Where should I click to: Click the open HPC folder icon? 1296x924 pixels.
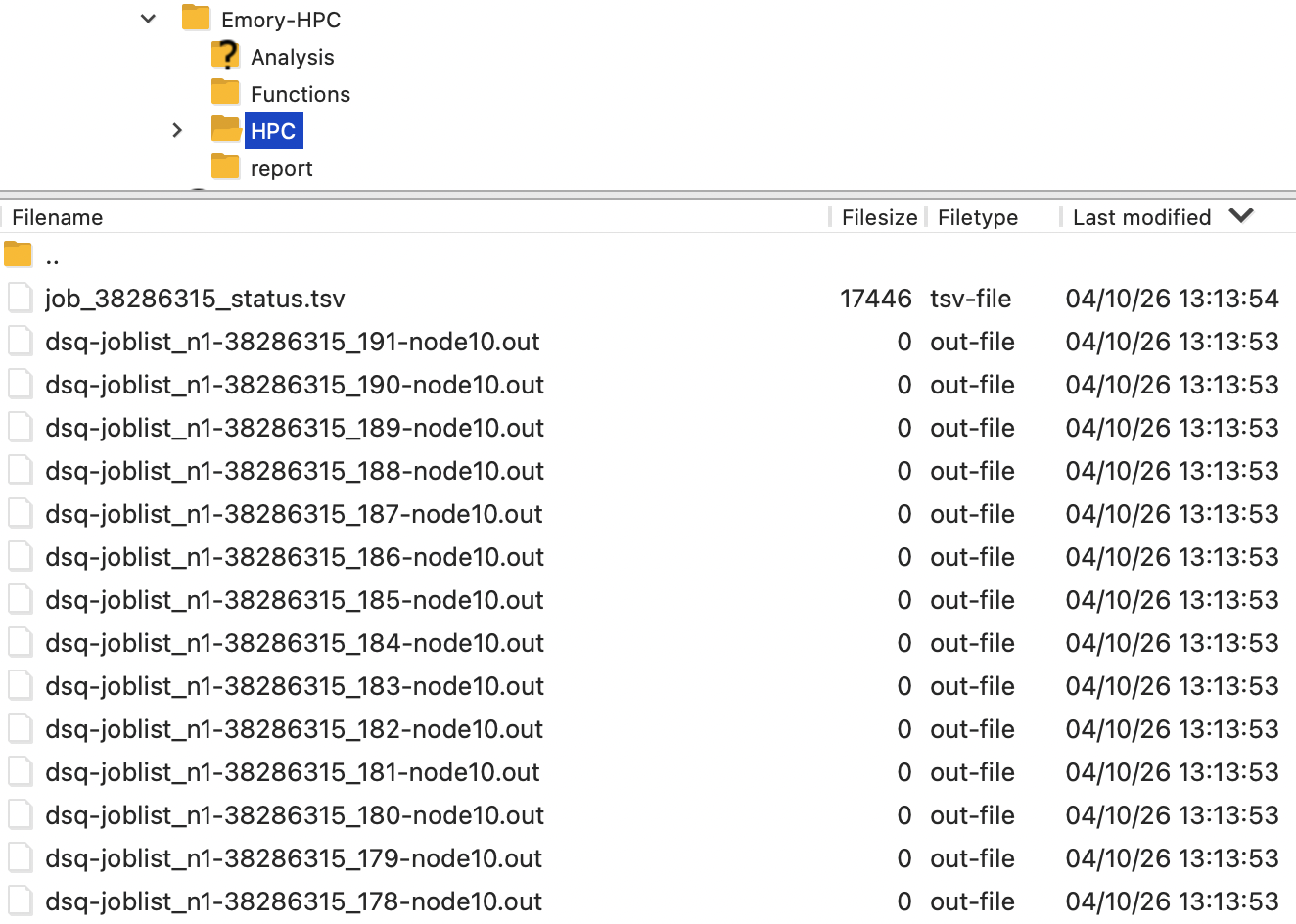[x=226, y=130]
